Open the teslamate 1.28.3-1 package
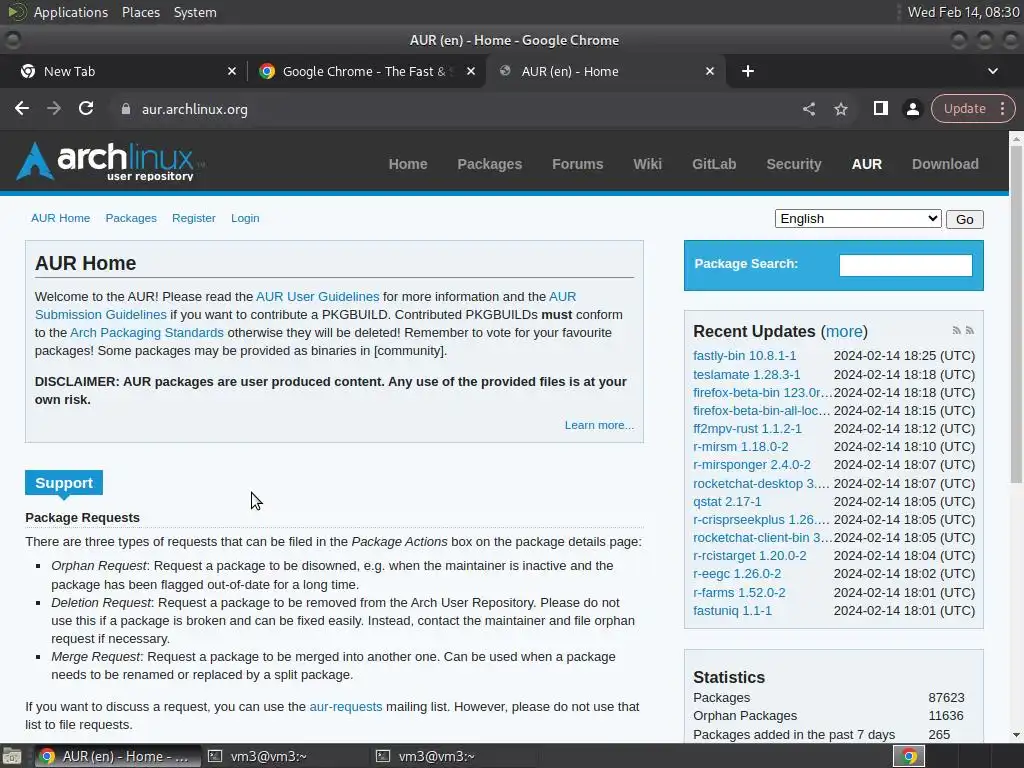 746,374
